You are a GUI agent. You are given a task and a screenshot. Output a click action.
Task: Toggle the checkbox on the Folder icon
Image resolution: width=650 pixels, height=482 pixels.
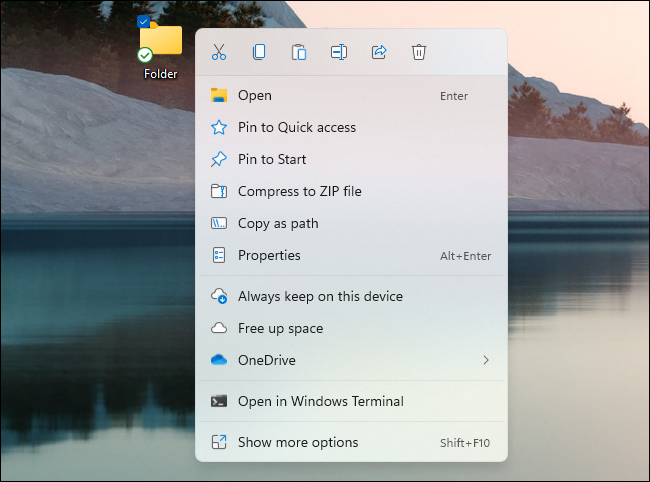click(x=144, y=22)
